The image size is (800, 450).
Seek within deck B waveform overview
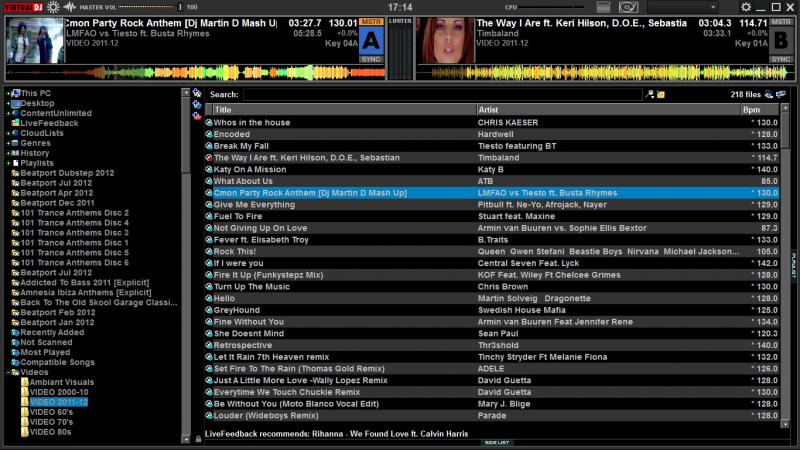[605, 72]
